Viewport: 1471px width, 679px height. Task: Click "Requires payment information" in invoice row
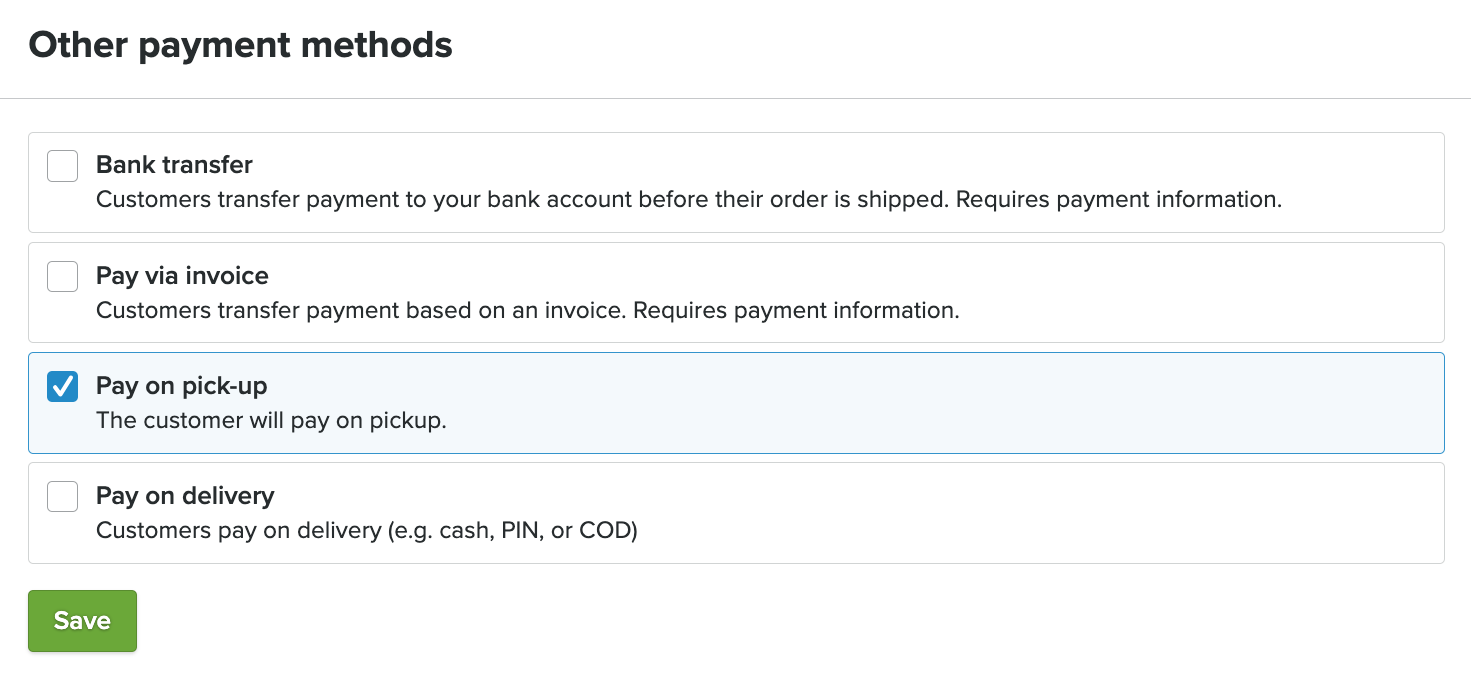coord(796,310)
